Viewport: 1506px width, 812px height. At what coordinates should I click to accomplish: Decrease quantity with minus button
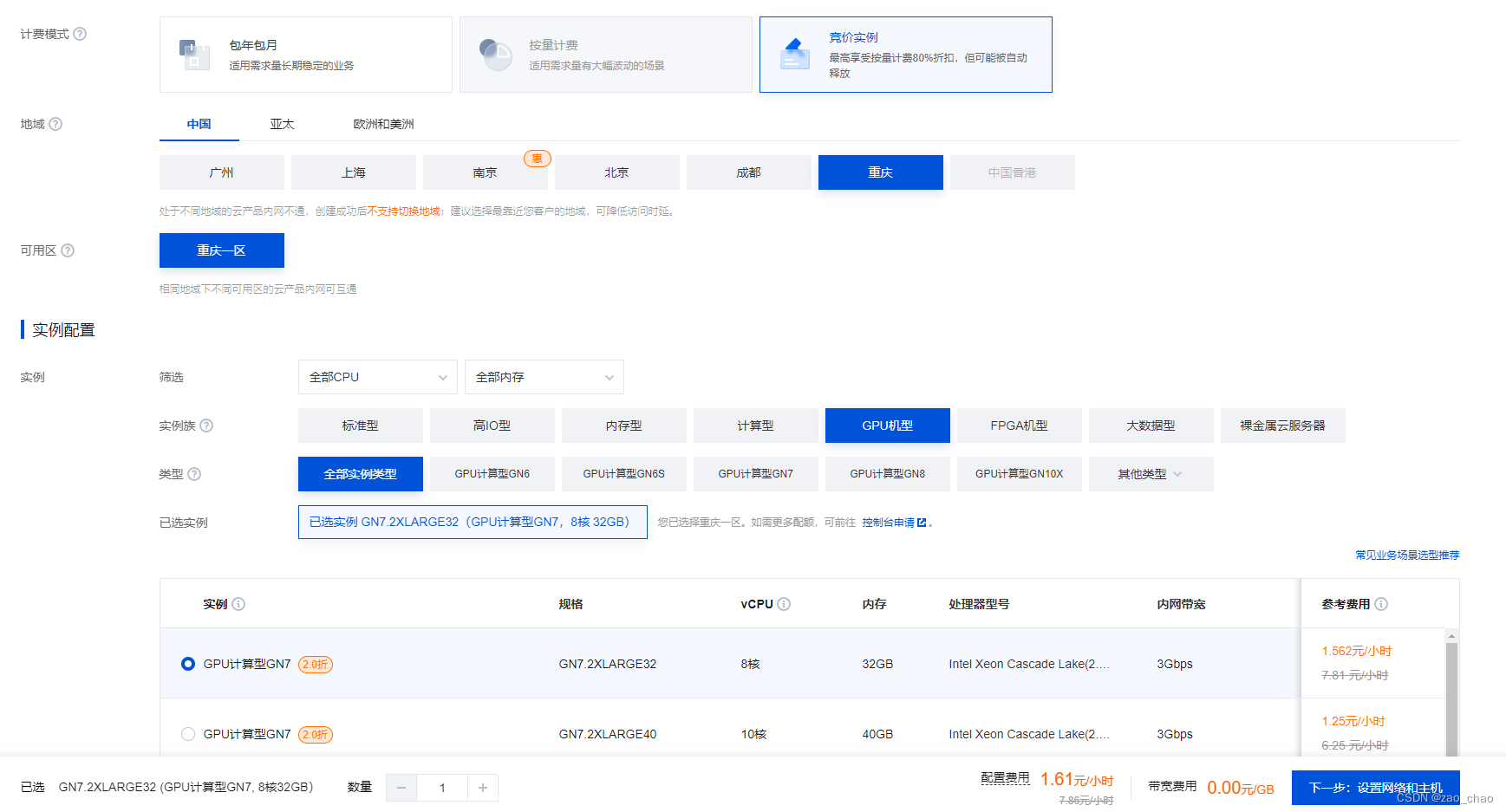pyautogui.click(x=401, y=788)
